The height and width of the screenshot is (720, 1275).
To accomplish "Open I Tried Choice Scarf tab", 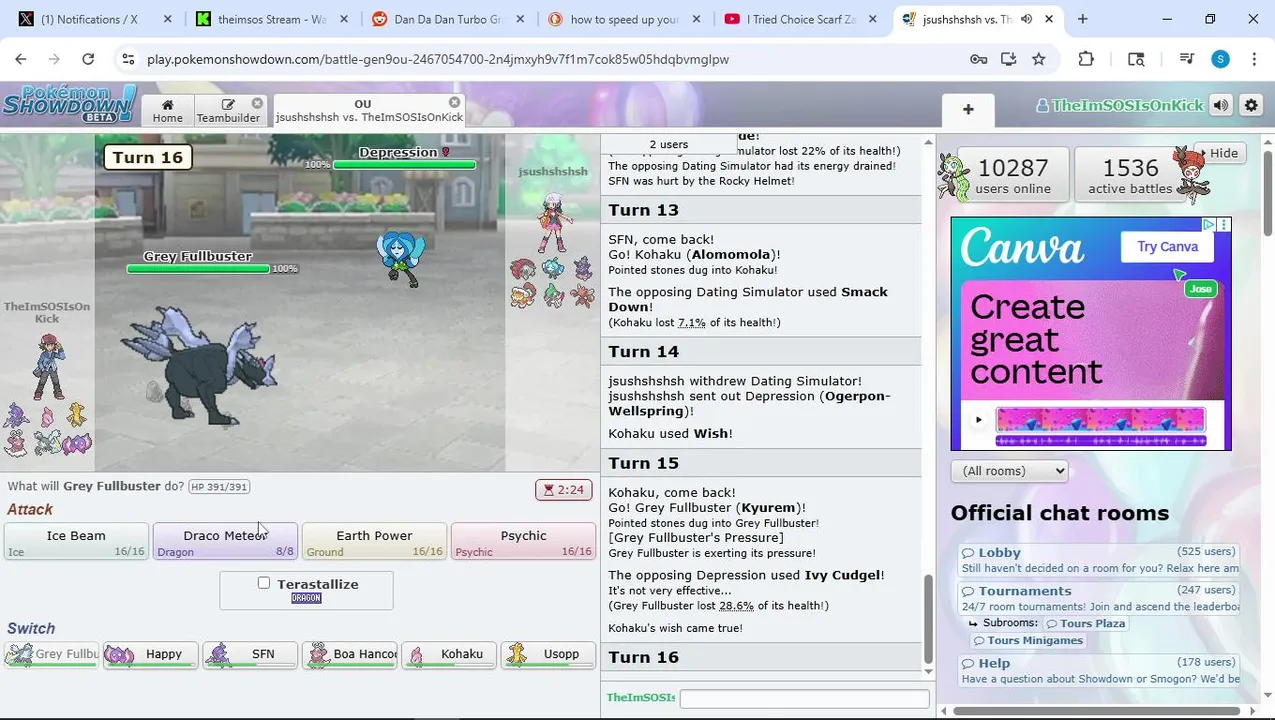I will 800,19.
